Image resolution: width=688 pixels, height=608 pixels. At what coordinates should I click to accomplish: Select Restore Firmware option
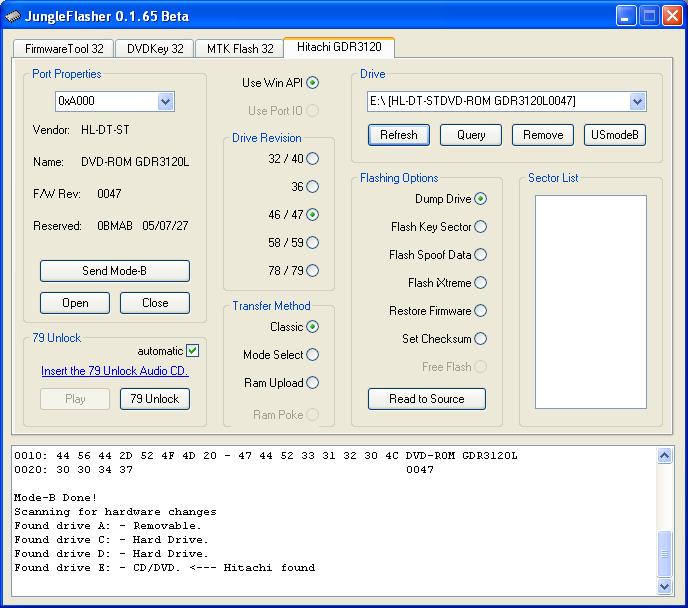480,311
